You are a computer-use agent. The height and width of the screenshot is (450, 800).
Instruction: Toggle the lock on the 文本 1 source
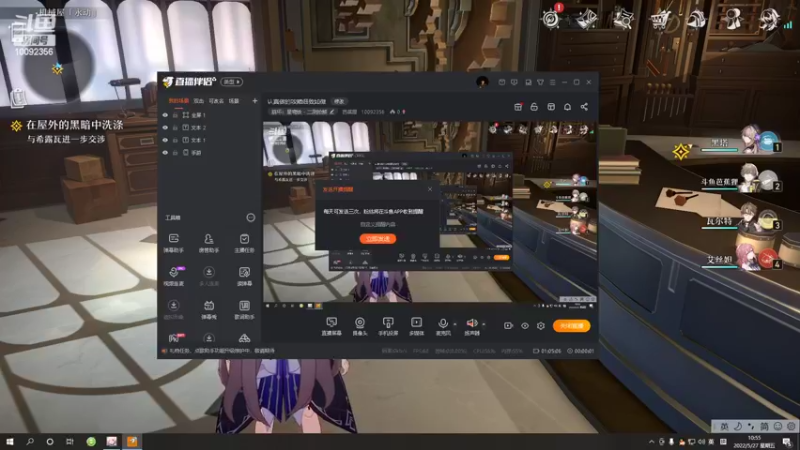pyautogui.click(x=175, y=140)
